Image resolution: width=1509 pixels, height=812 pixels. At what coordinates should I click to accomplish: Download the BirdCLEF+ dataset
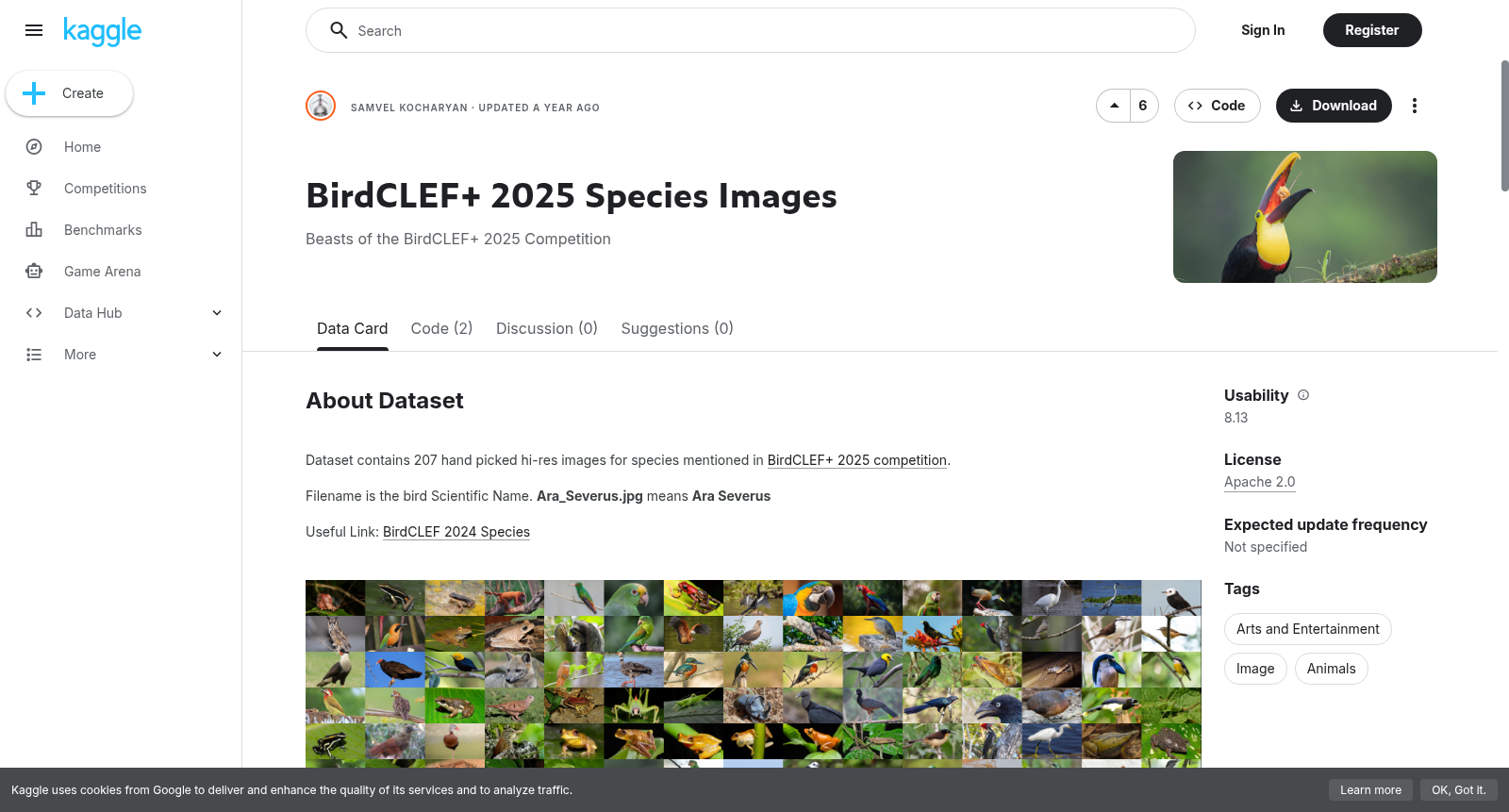(x=1334, y=106)
